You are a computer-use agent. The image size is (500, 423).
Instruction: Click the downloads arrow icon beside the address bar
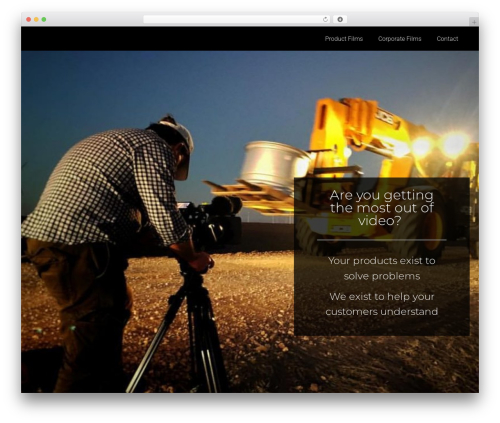pyautogui.click(x=340, y=19)
